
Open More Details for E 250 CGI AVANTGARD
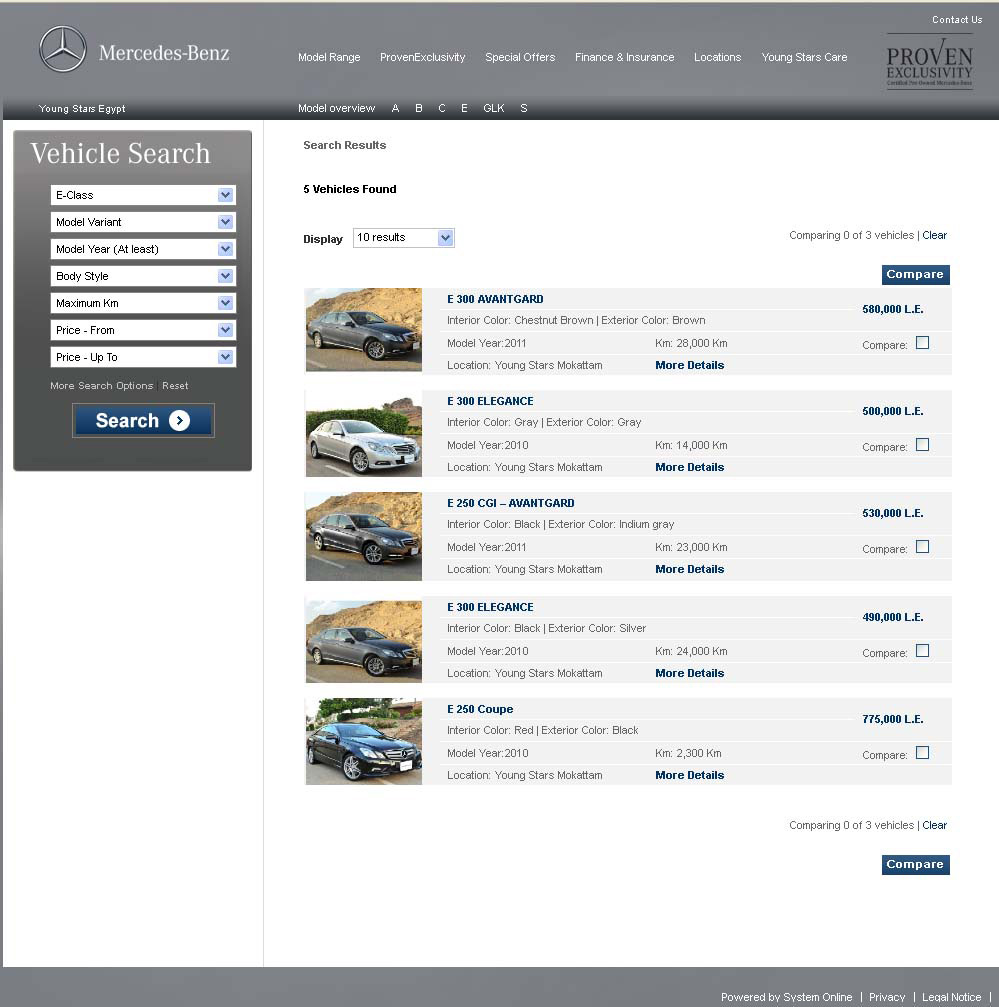690,570
